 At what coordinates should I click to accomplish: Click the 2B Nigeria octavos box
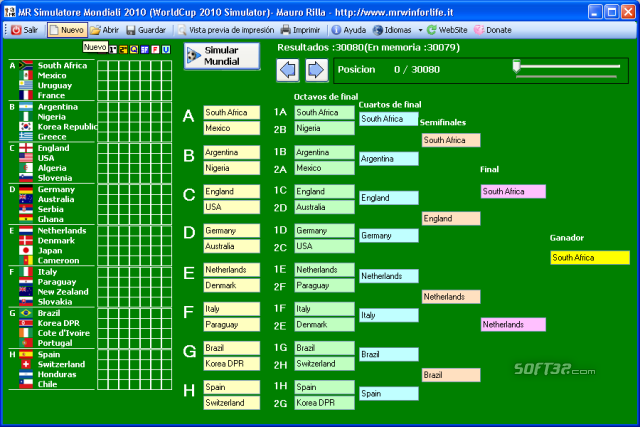point(324,128)
